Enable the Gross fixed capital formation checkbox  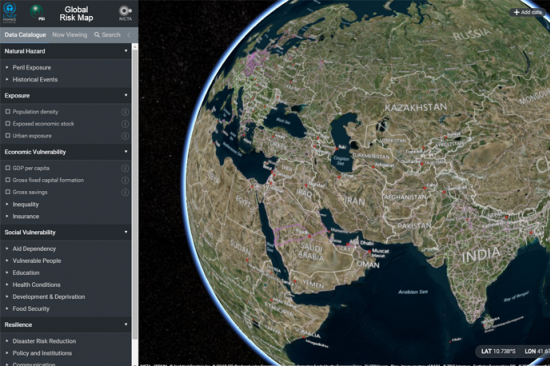[x=8, y=180]
